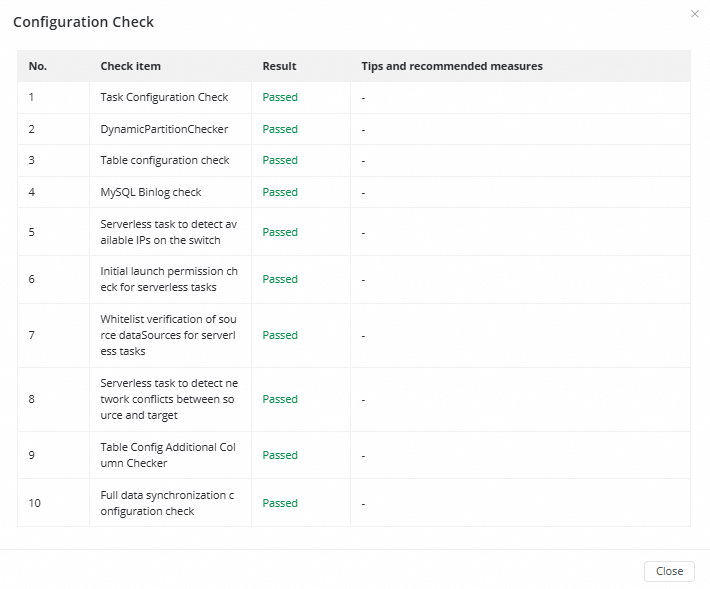Screen dimensions: 710x589
Task: Click the available IPs on switch check item
Action: (168, 232)
